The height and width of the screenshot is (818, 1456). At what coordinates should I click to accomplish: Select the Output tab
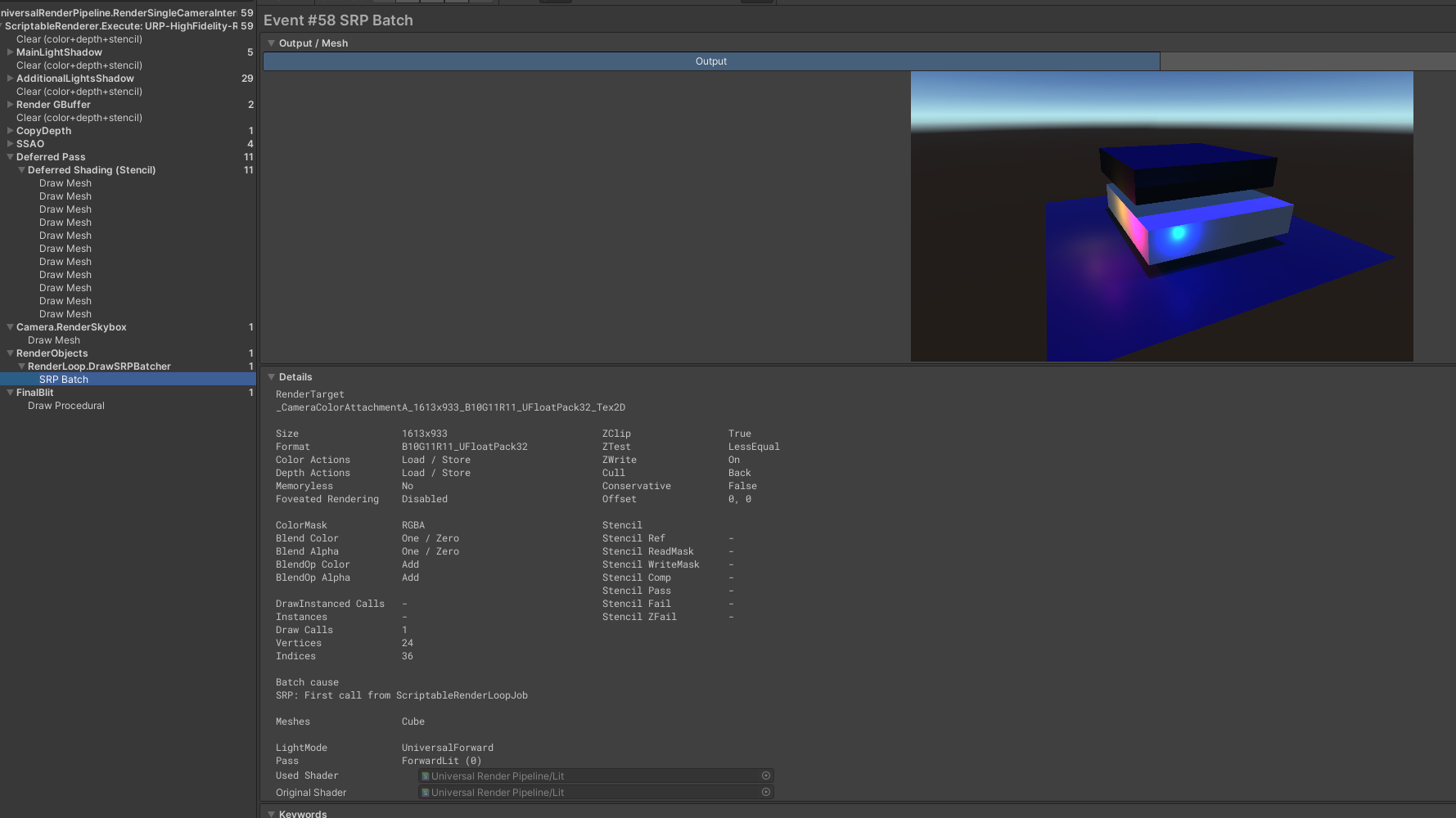click(x=710, y=61)
